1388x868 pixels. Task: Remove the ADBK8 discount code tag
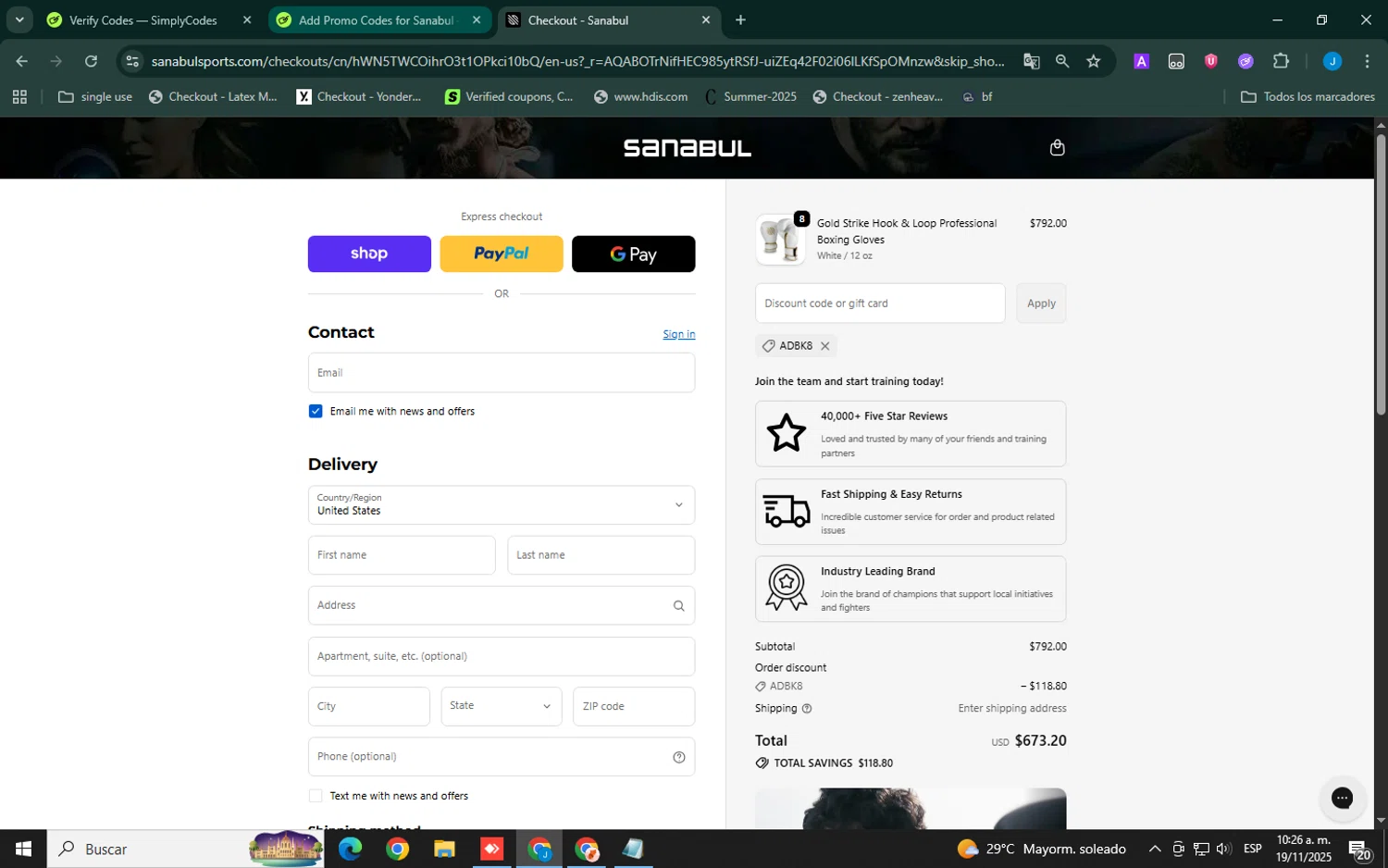tap(824, 346)
